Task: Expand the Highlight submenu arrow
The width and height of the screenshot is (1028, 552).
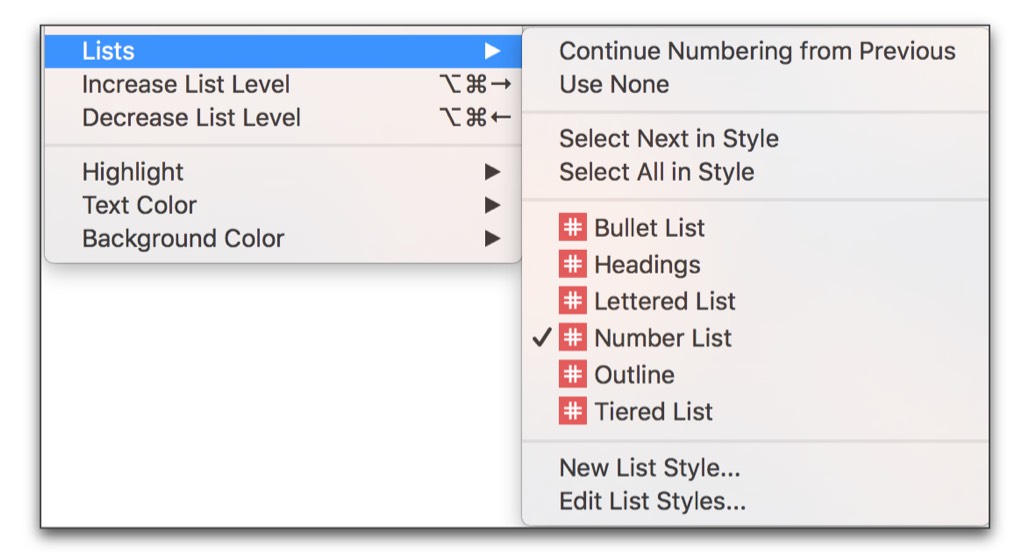Action: 492,172
